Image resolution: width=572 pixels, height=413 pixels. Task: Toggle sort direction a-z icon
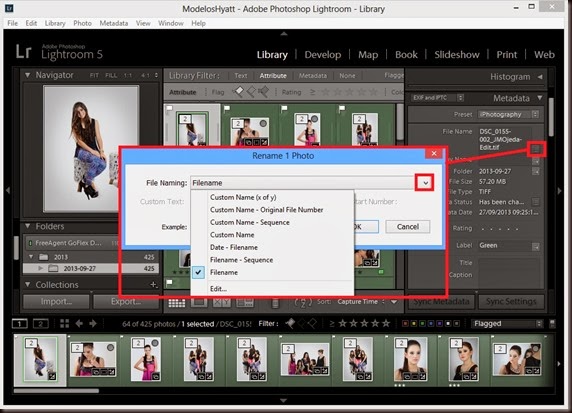point(303,302)
